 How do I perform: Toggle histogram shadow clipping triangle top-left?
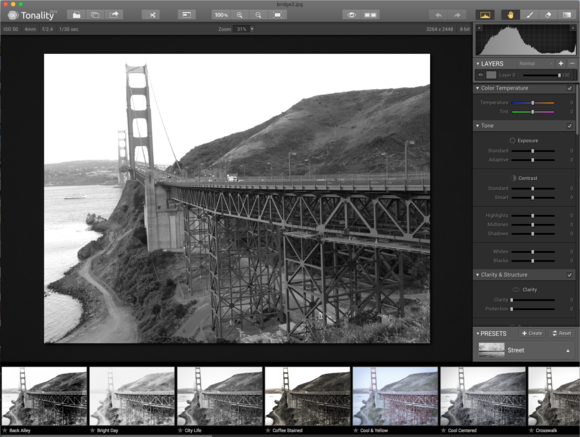point(479,28)
